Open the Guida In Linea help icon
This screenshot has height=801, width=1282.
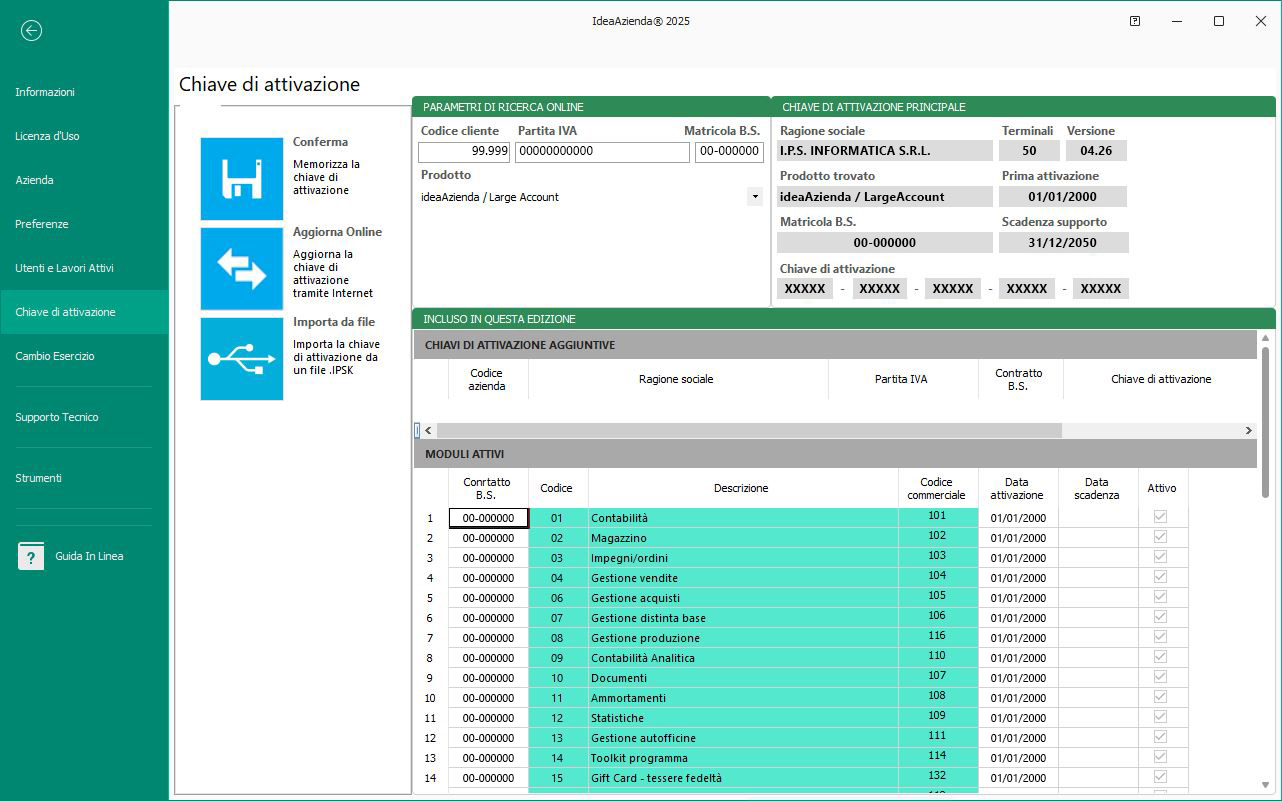pos(31,557)
